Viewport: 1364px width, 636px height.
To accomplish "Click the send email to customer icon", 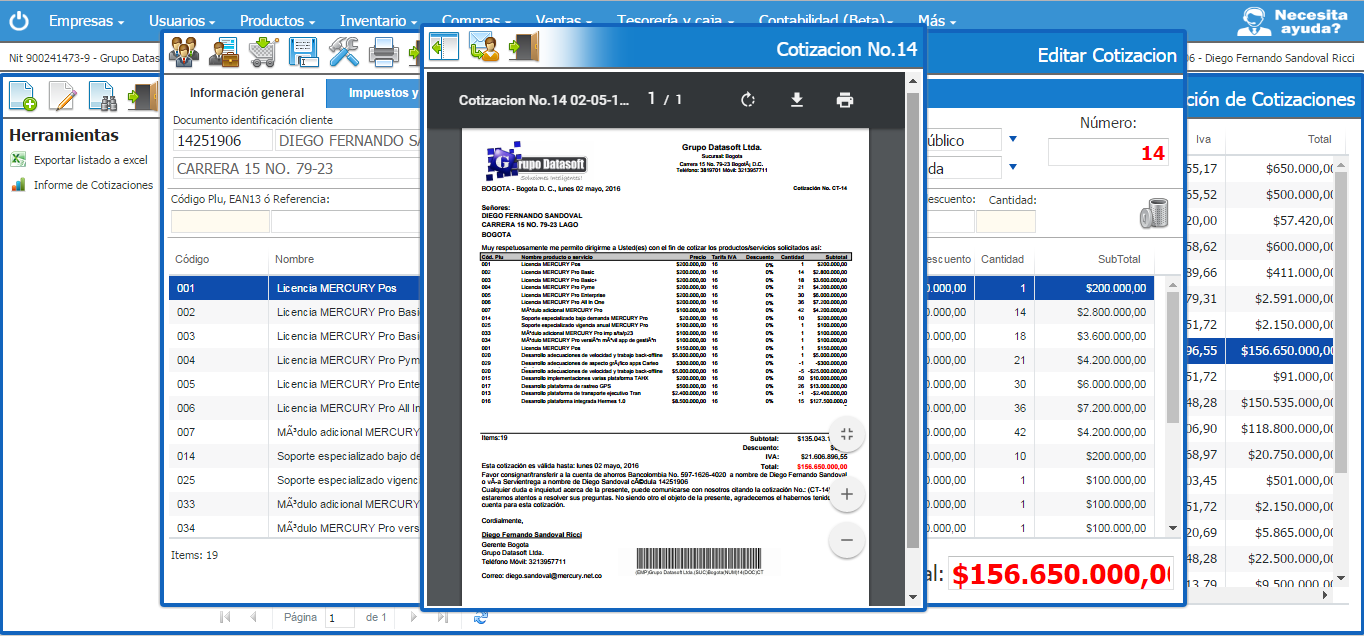I will [x=484, y=46].
